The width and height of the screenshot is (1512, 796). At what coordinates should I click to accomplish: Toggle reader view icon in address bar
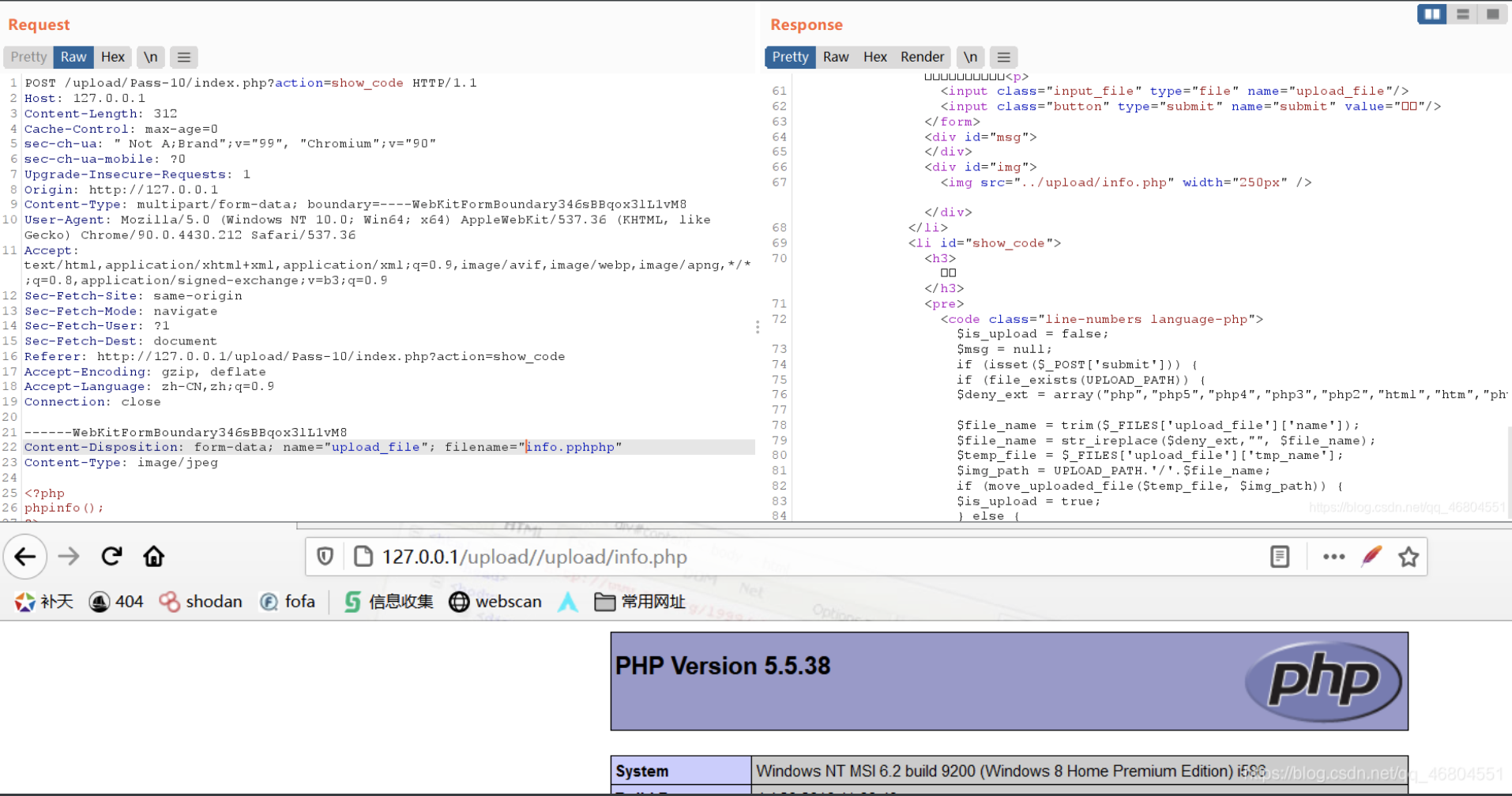point(1280,557)
